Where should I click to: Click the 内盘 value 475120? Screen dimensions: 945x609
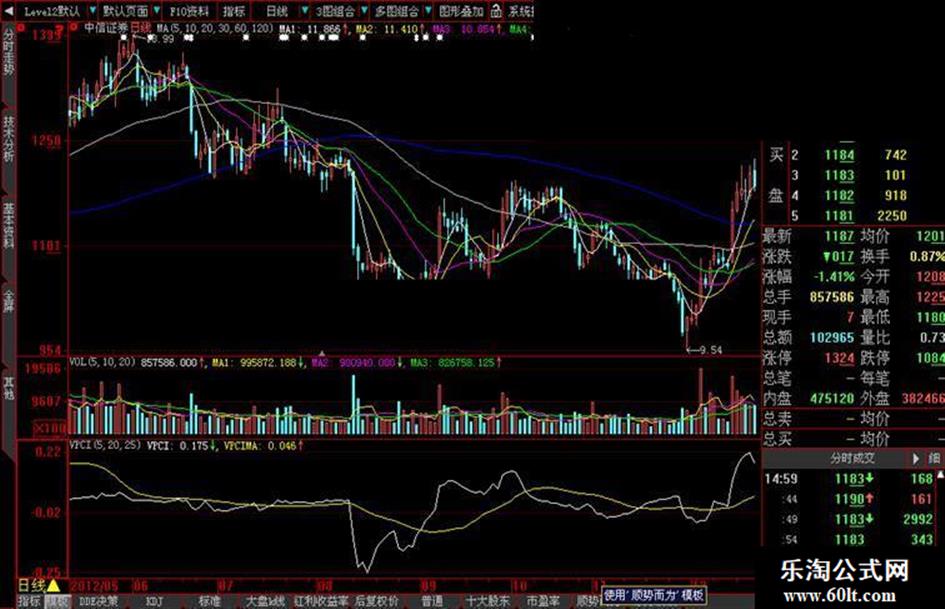tap(832, 399)
